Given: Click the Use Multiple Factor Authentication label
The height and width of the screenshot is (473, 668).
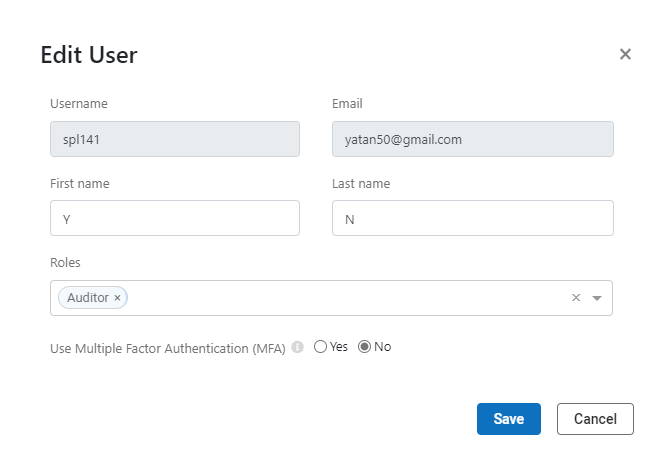Looking at the screenshot, I should point(167,349).
